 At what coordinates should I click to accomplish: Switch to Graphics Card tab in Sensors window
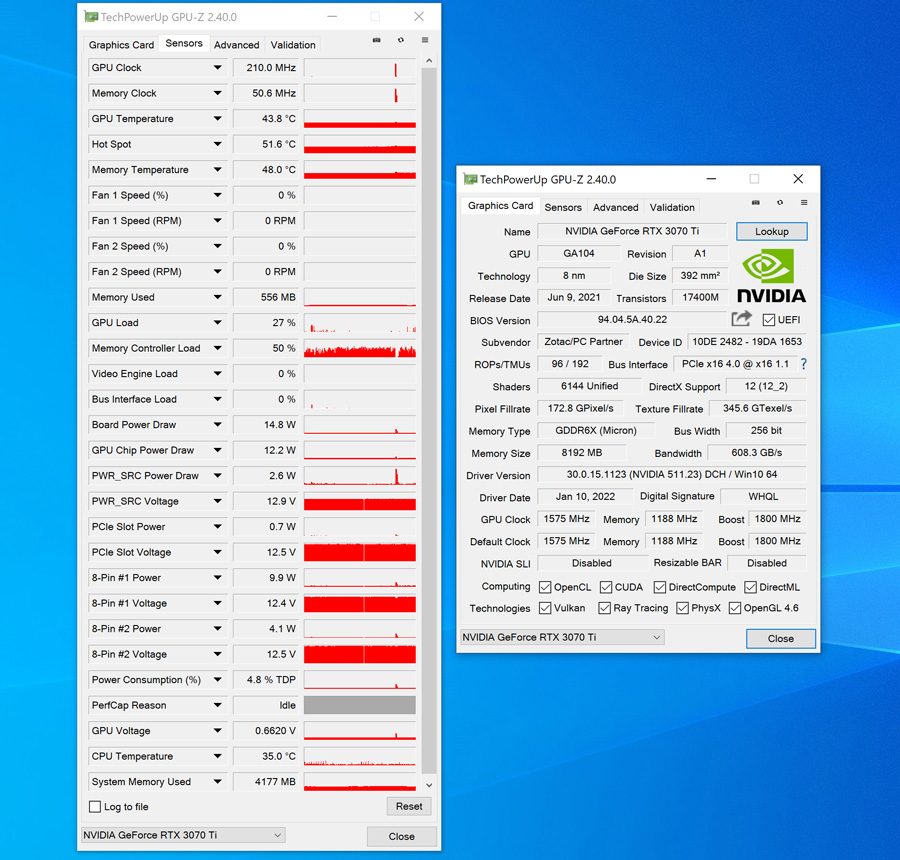point(121,45)
